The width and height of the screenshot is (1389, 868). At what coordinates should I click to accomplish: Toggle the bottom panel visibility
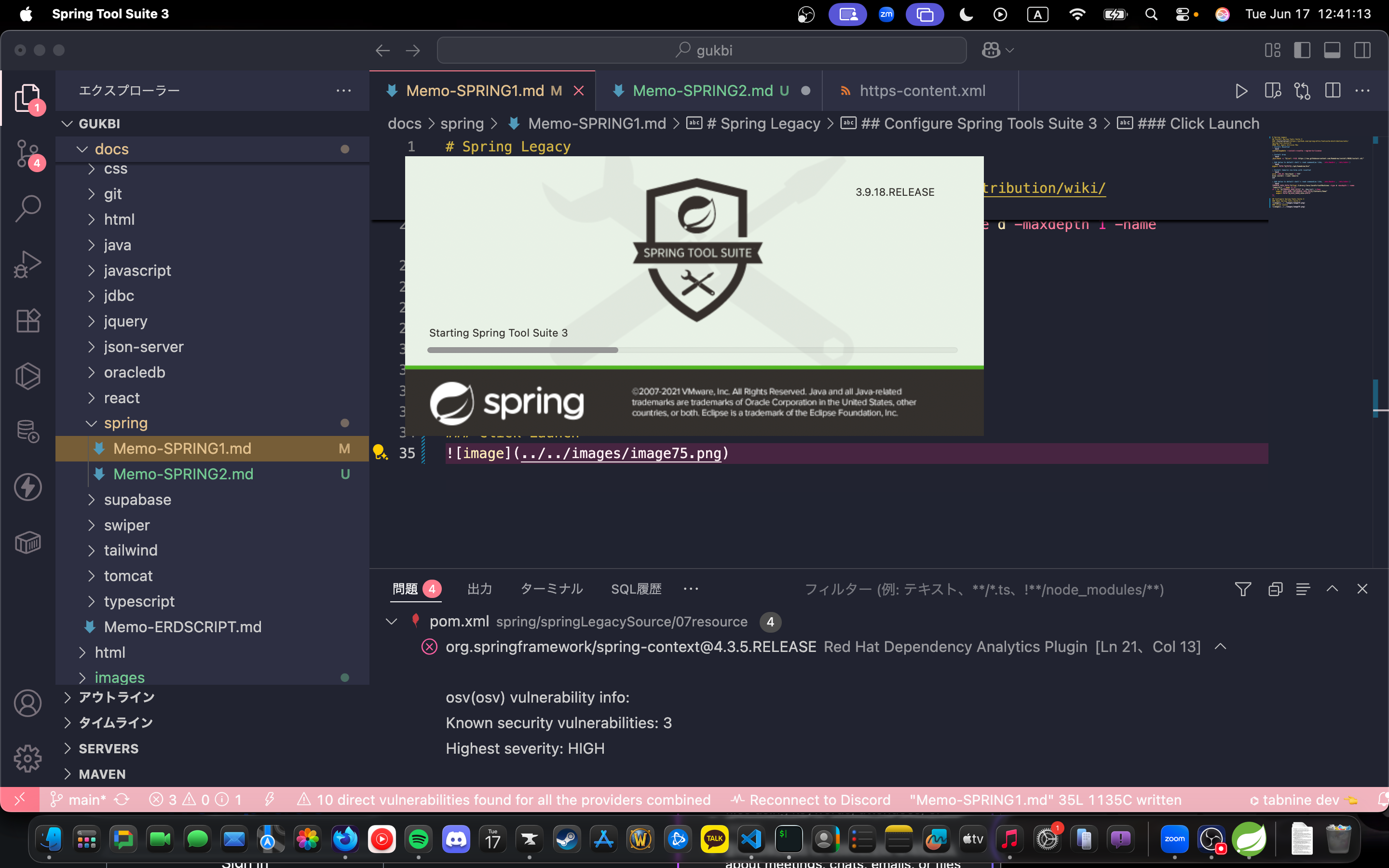pos(1332,50)
